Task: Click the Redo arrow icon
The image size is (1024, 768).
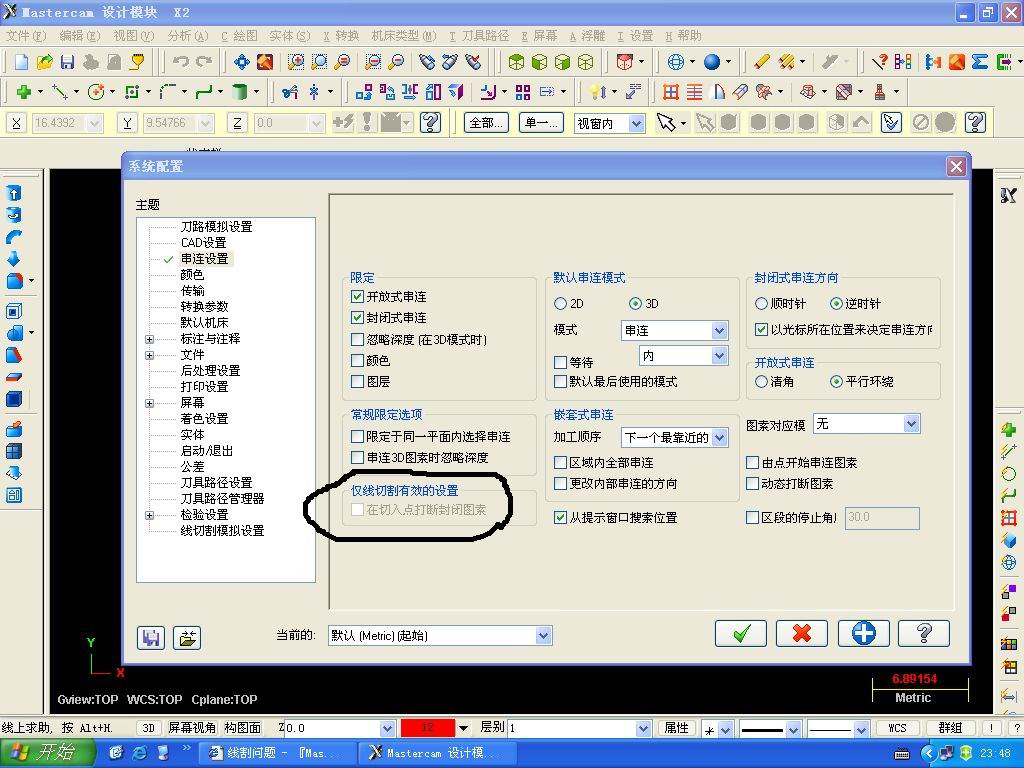Action: 204,62
